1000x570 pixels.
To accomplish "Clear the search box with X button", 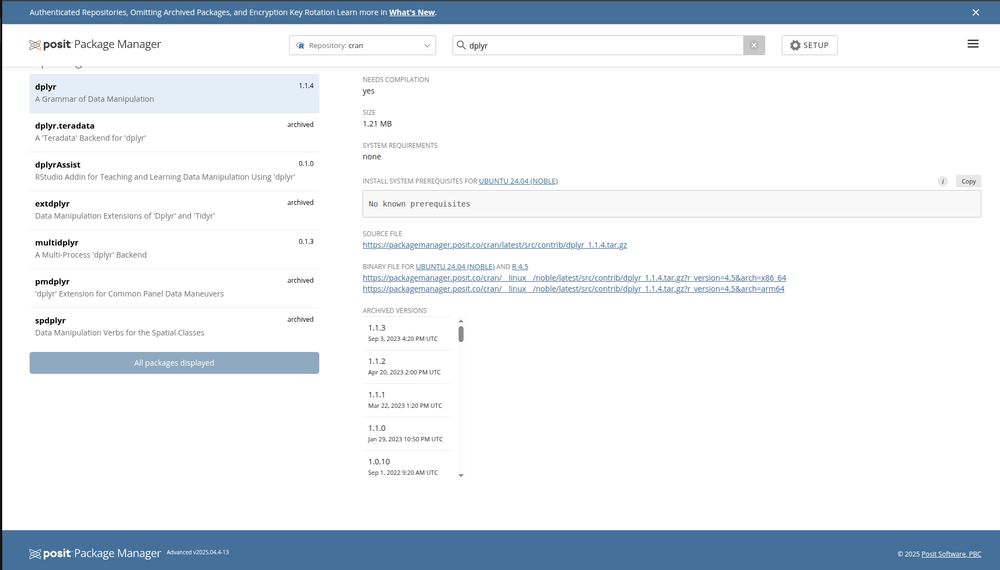I will 754,45.
